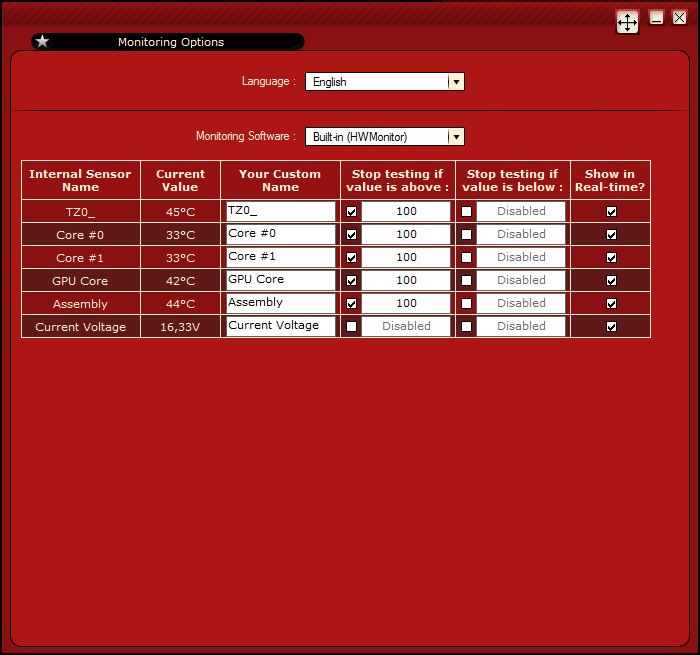The width and height of the screenshot is (700, 655).
Task: Click the Internal Sensor Name column header
Action: 80,180
